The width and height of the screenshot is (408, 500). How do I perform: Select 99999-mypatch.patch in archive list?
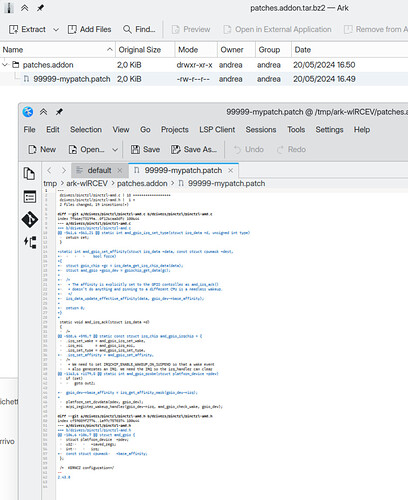(x=72, y=79)
